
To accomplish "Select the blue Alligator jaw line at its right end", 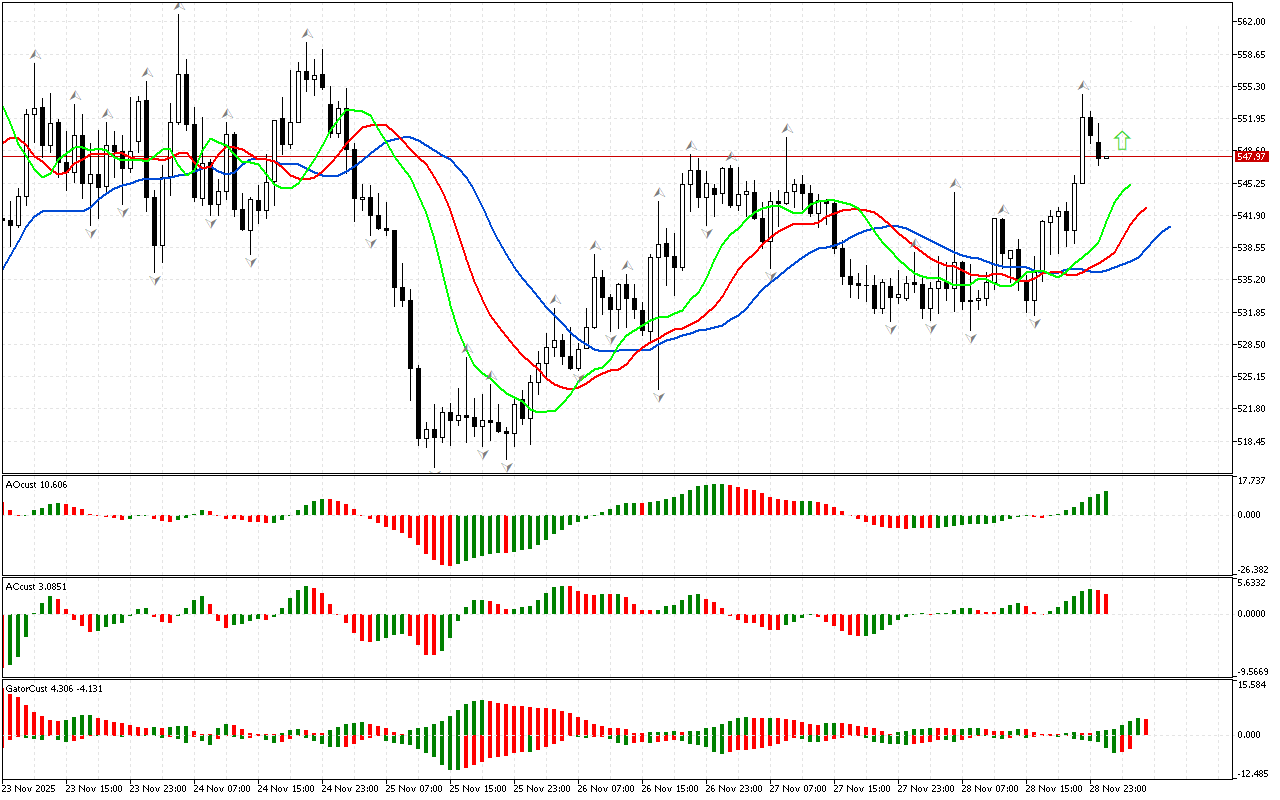I will coord(1167,228).
